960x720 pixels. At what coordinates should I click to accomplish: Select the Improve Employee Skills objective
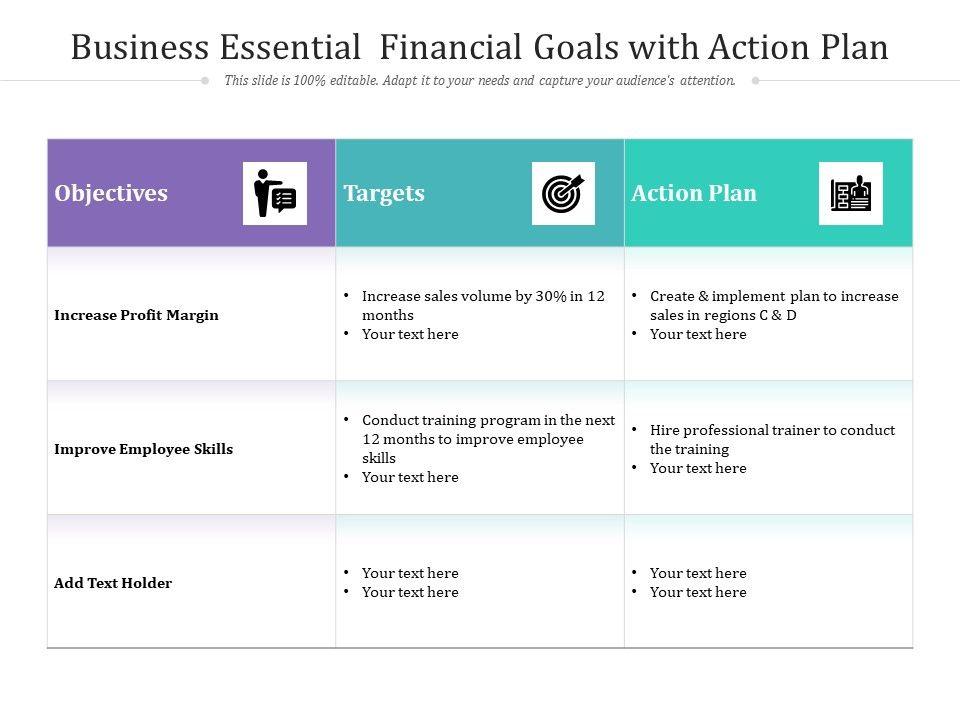[143, 449]
